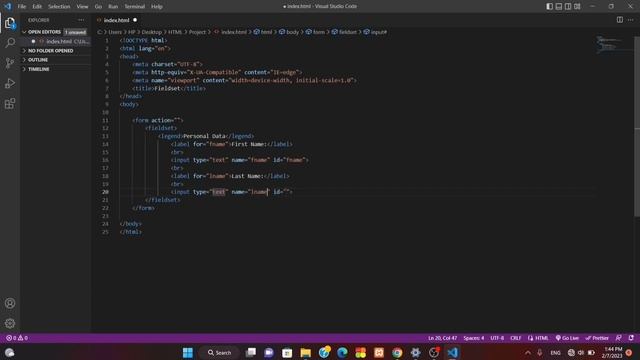640x360 pixels.
Task: Open the taskbar clock and date
Action: tap(612, 353)
